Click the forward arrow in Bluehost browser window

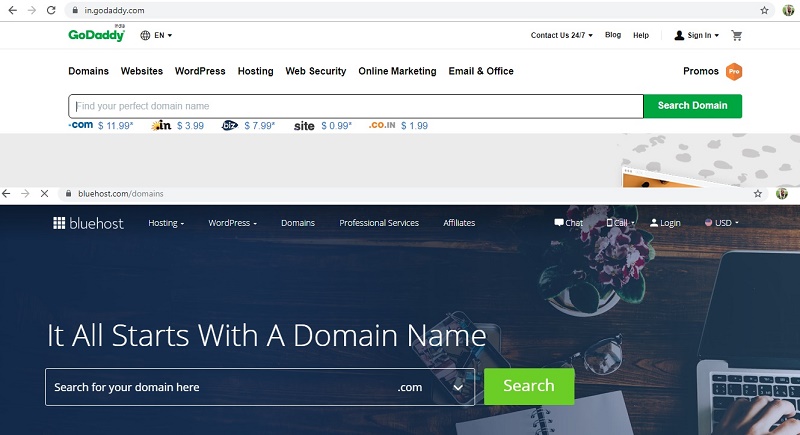click(25, 194)
